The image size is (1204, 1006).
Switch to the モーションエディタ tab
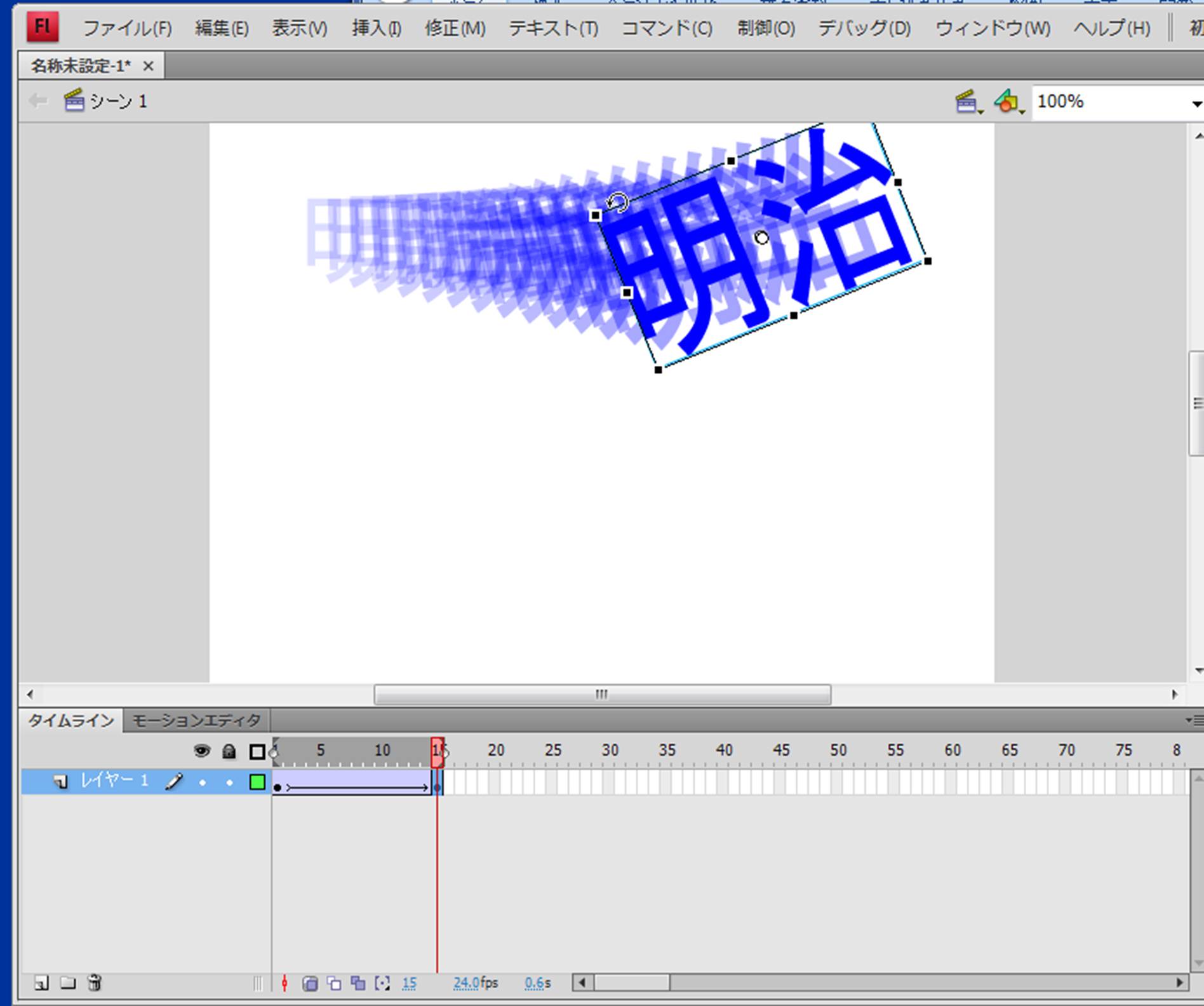[196, 720]
